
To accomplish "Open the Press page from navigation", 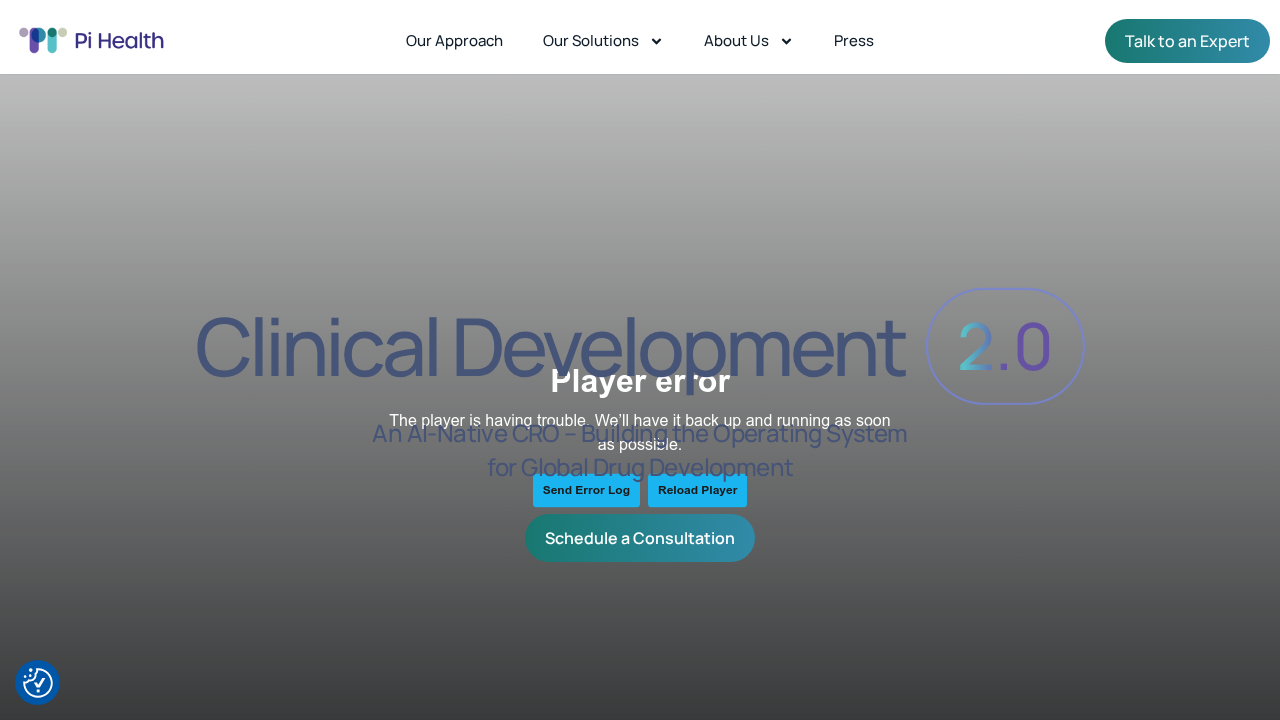I will [x=853, y=41].
